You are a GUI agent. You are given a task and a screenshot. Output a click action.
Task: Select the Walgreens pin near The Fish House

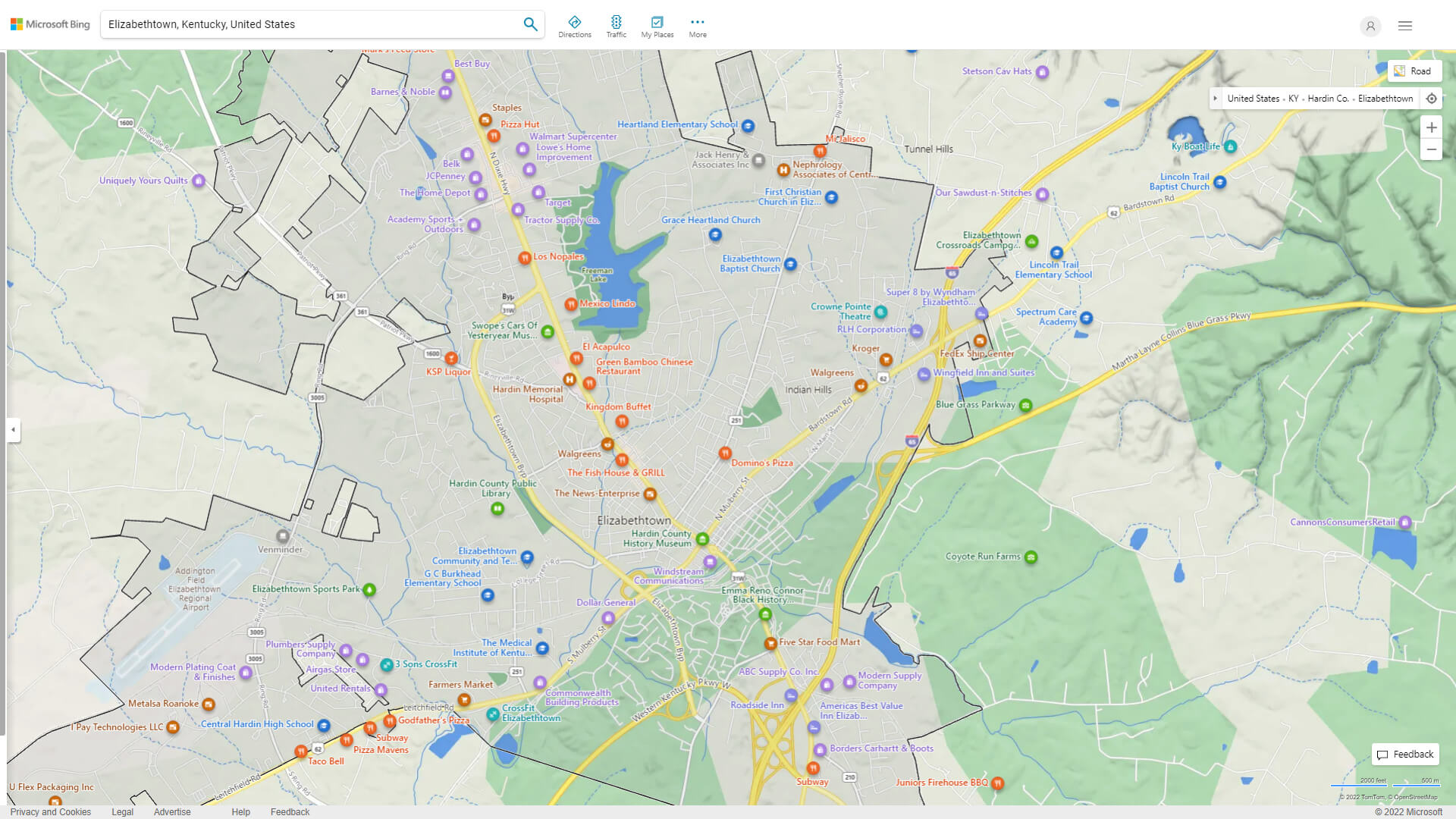click(x=607, y=444)
